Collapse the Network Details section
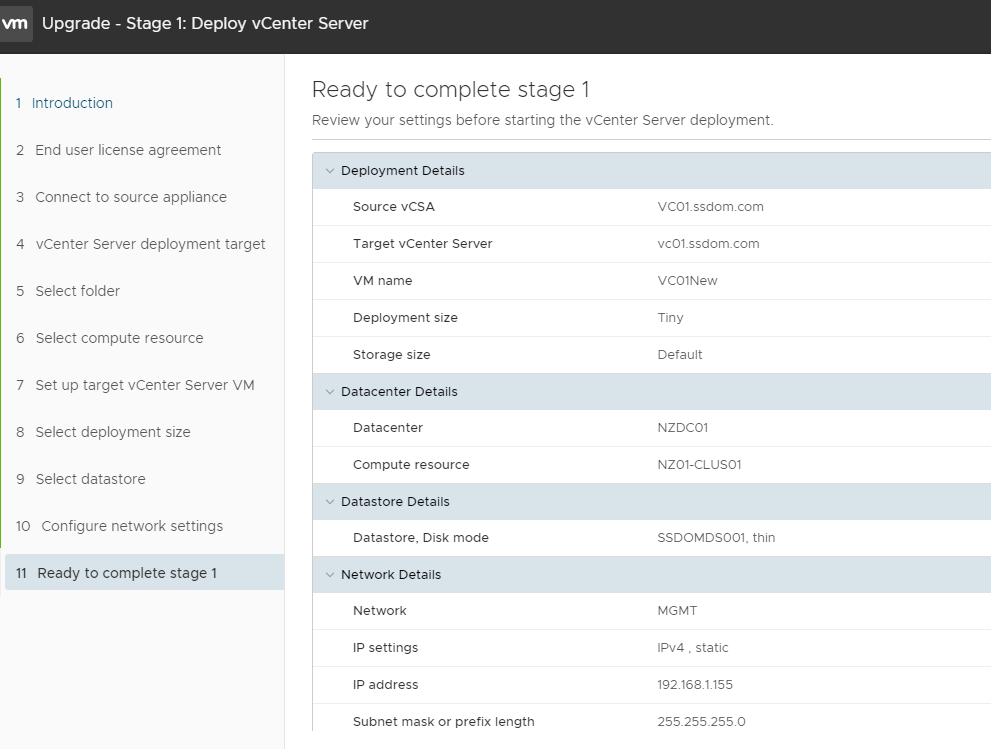The width and height of the screenshot is (991, 749). click(329, 575)
